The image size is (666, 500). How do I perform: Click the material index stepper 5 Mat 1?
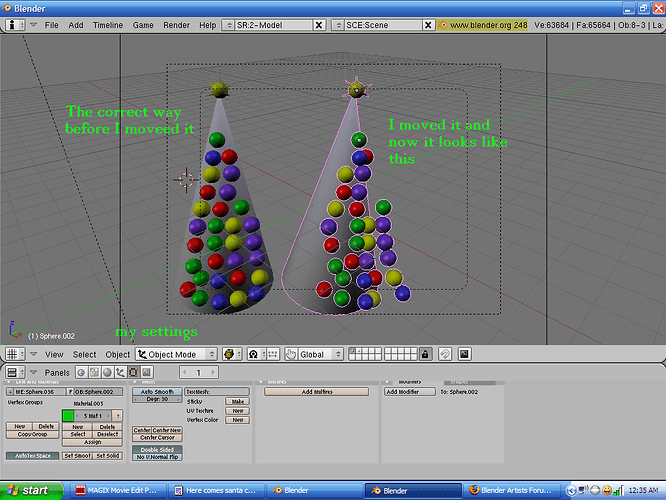(93, 416)
